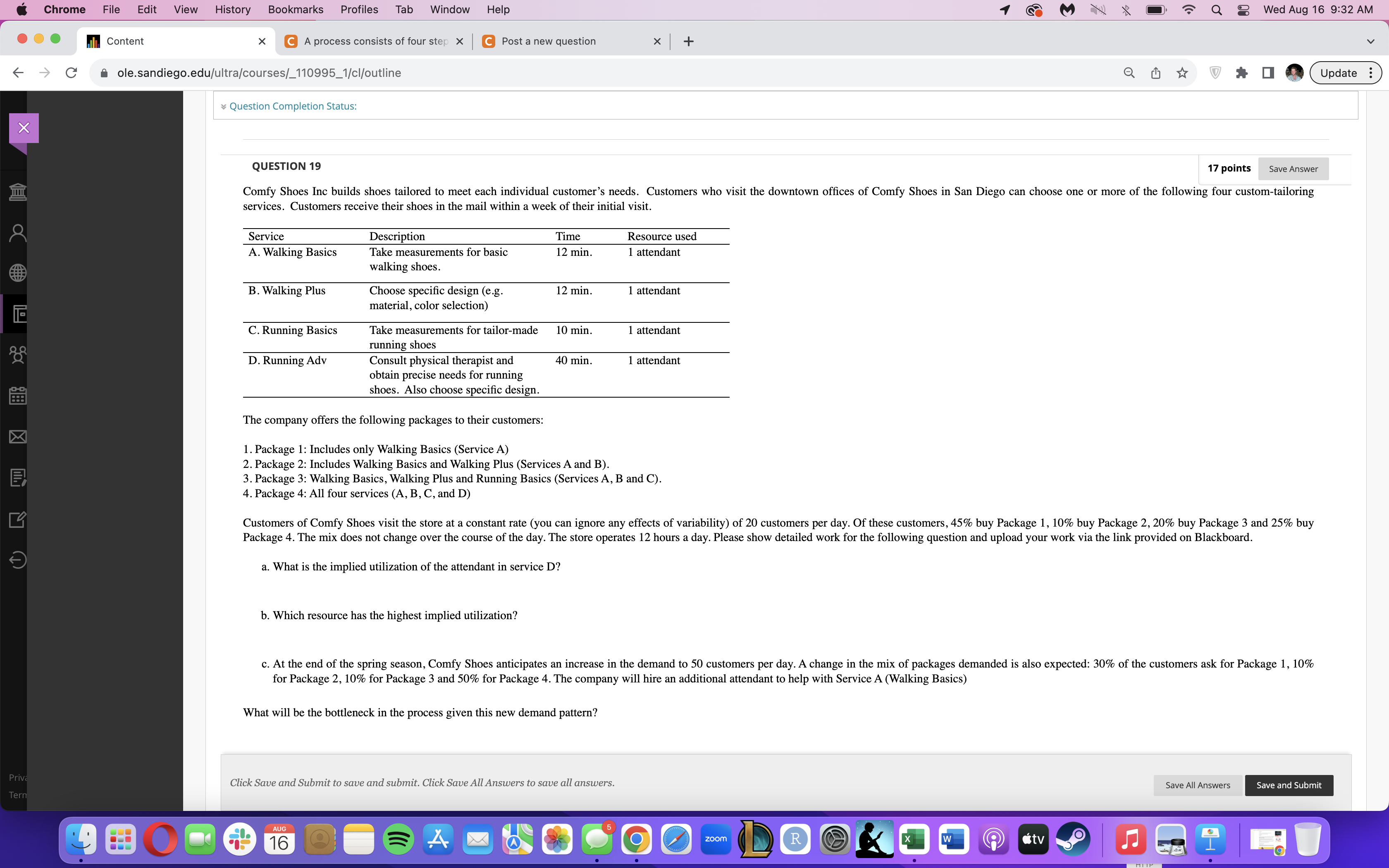Open the Extensions puzzle icon
This screenshot has height=868, width=1389.
[x=1242, y=73]
